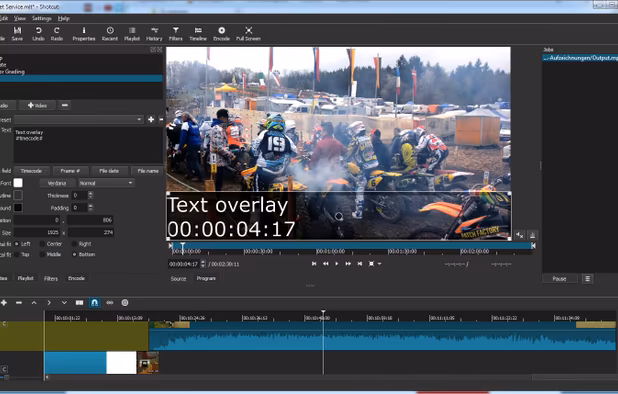618x394 pixels.
Task: Open the Normal font style dropdown
Action: (x=106, y=183)
